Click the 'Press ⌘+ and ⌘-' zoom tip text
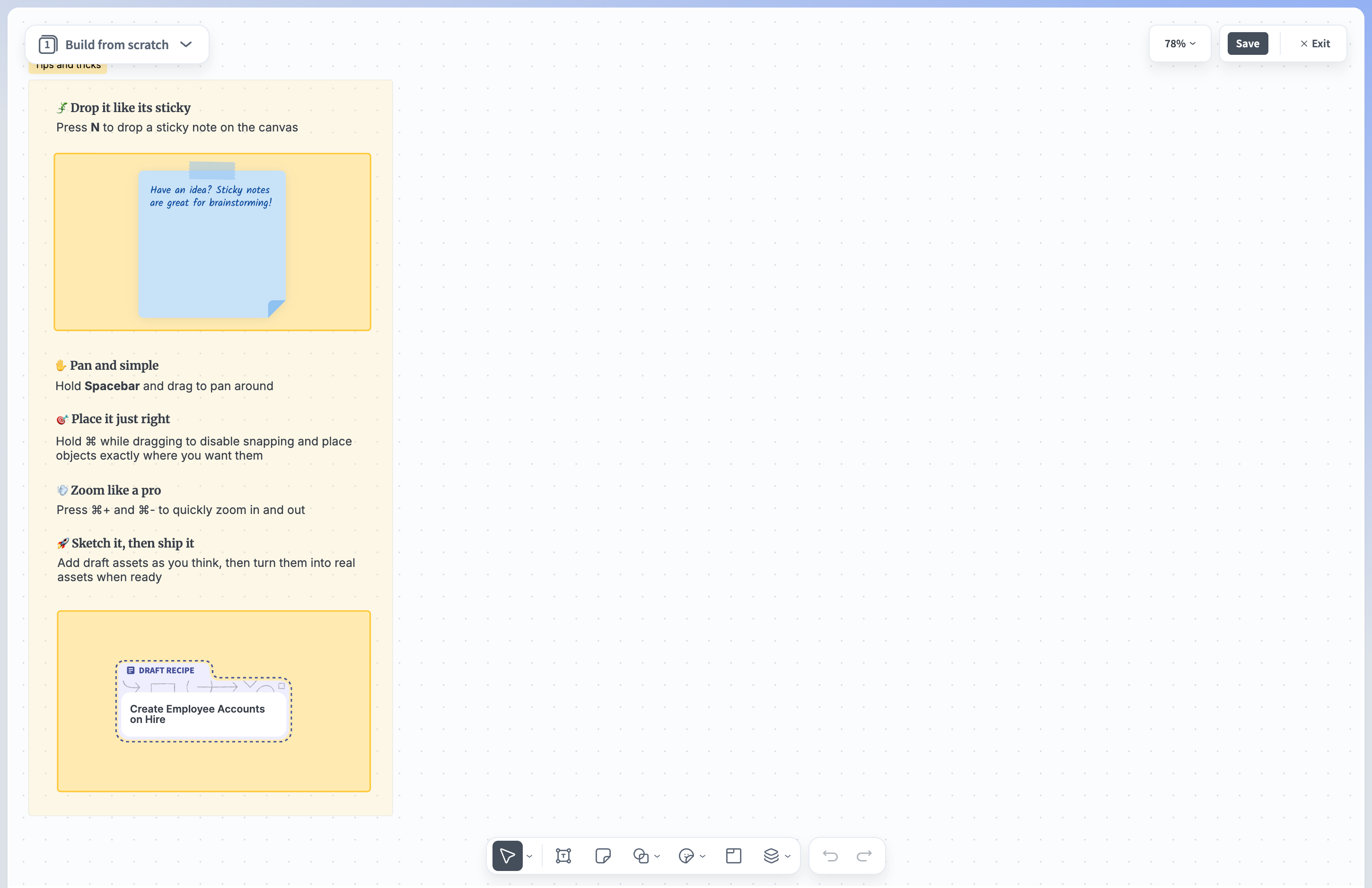This screenshot has width=1372, height=888. (180, 510)
